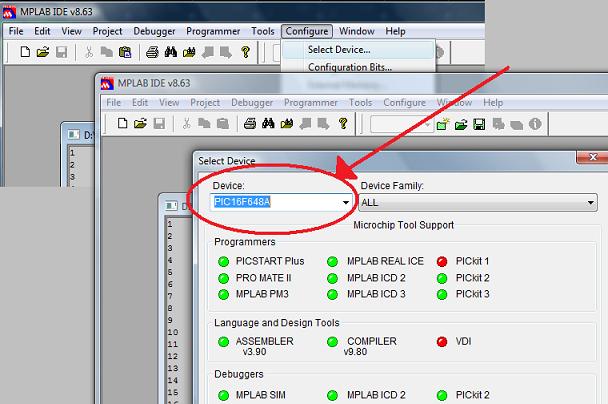
Task: Open Edit menu in rear MPLAB window
Action: 42,31
